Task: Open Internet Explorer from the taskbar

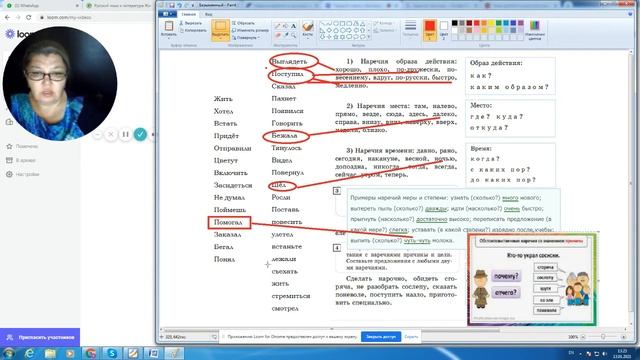Action: pos(29,353)
